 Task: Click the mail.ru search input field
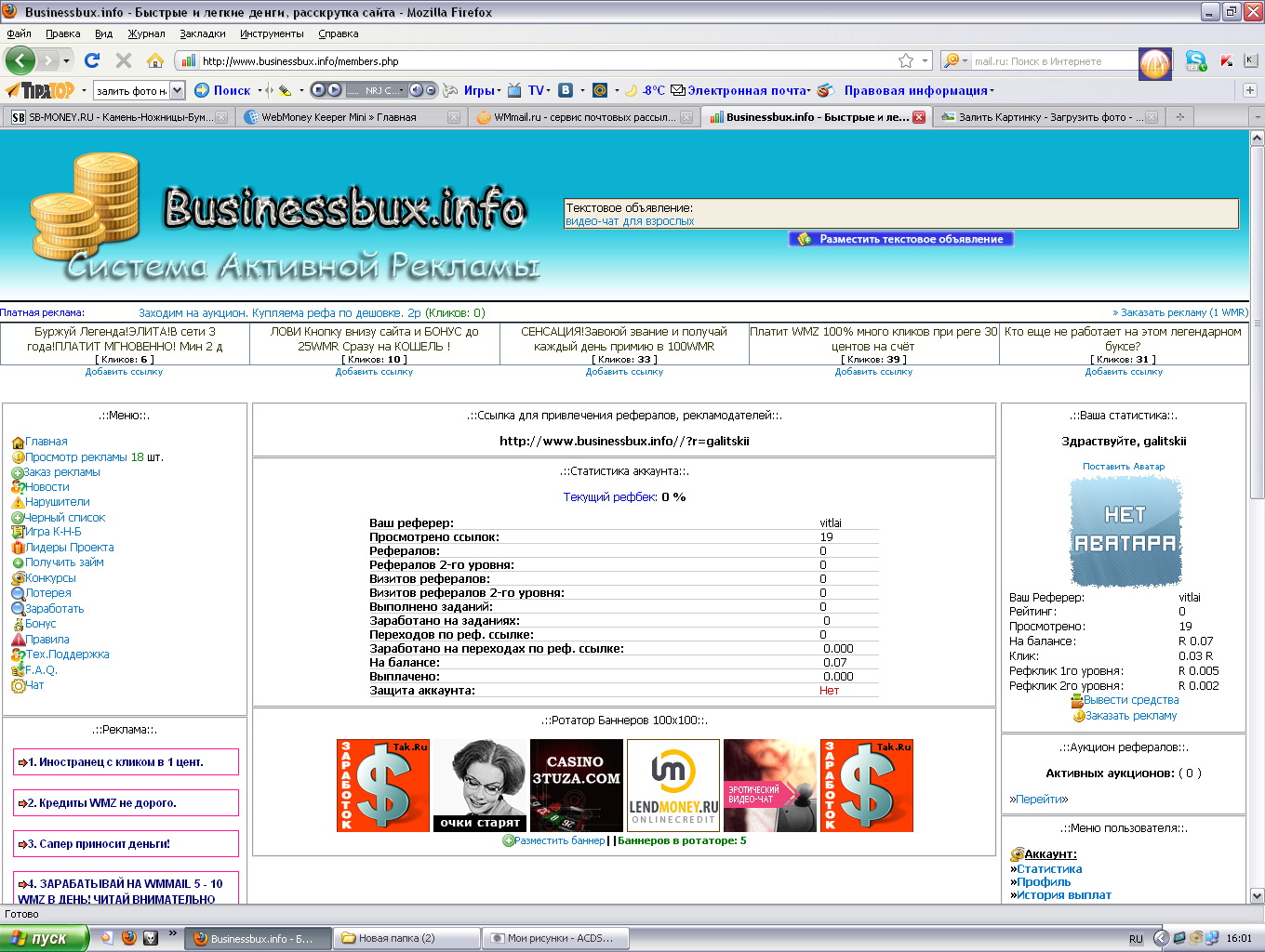tap(1054, 61)
